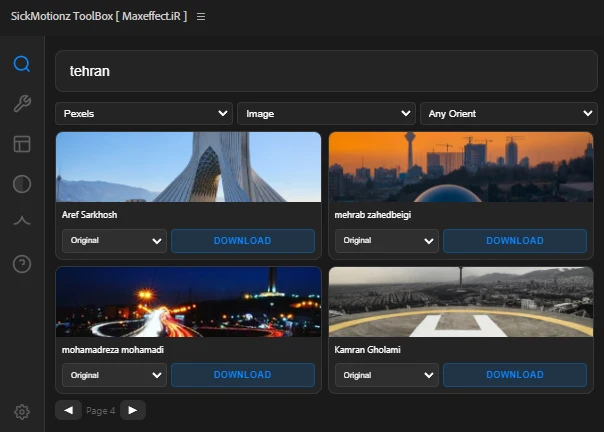
Task: Open the Original size dropdown for Aref Sarkhosh
Action: click(x=114, y=241)
